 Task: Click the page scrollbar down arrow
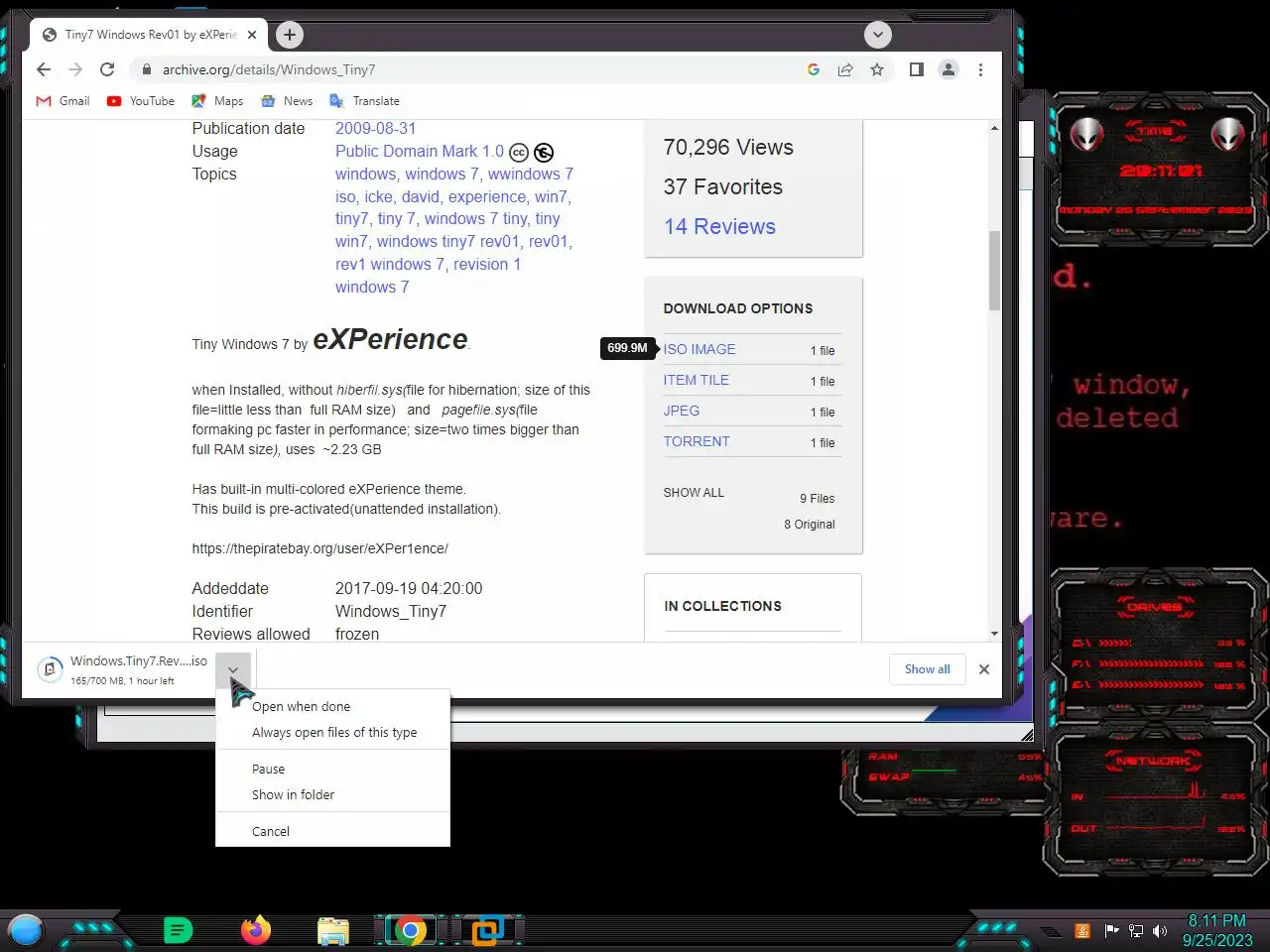[994, 634]
